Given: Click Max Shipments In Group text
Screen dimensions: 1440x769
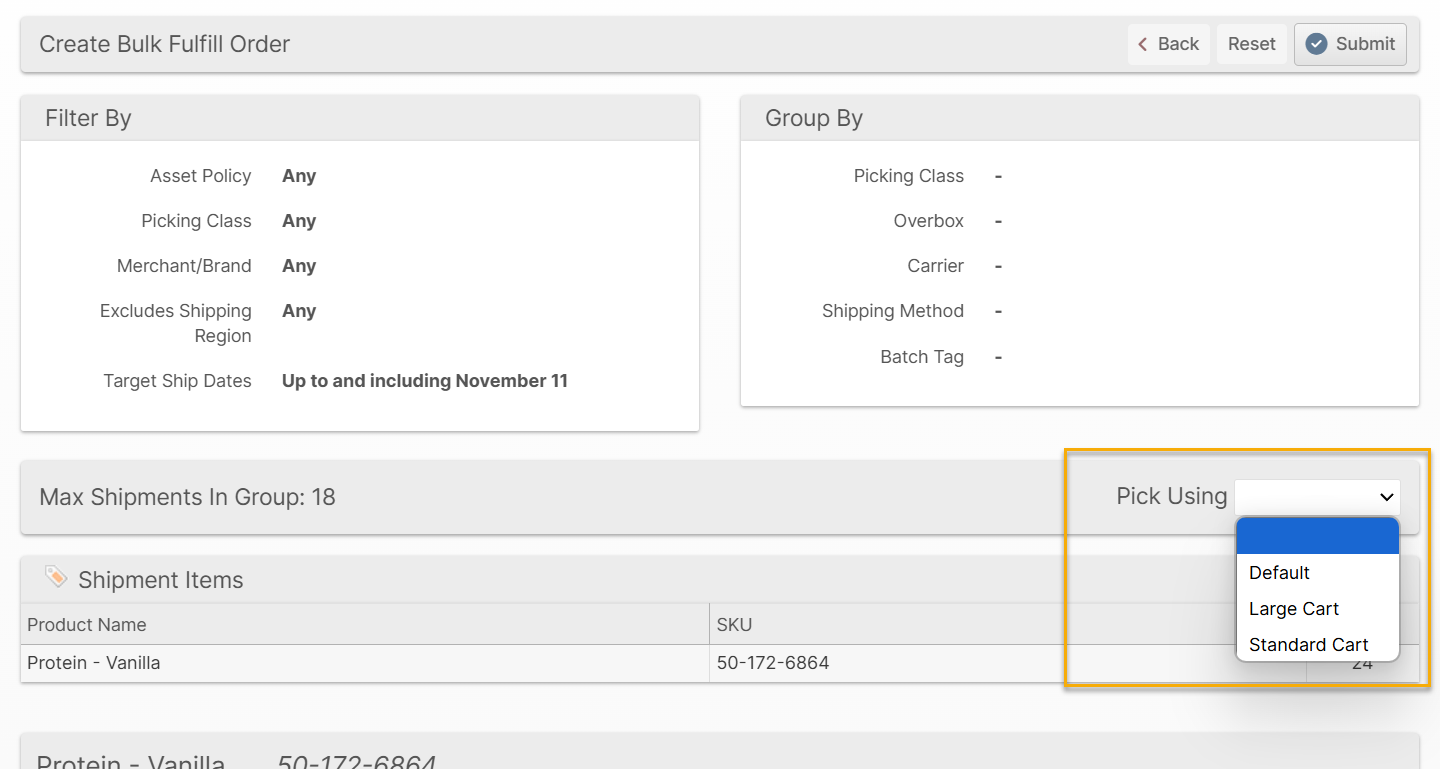Looking at the screenshot, I should [x=187, y=497].
